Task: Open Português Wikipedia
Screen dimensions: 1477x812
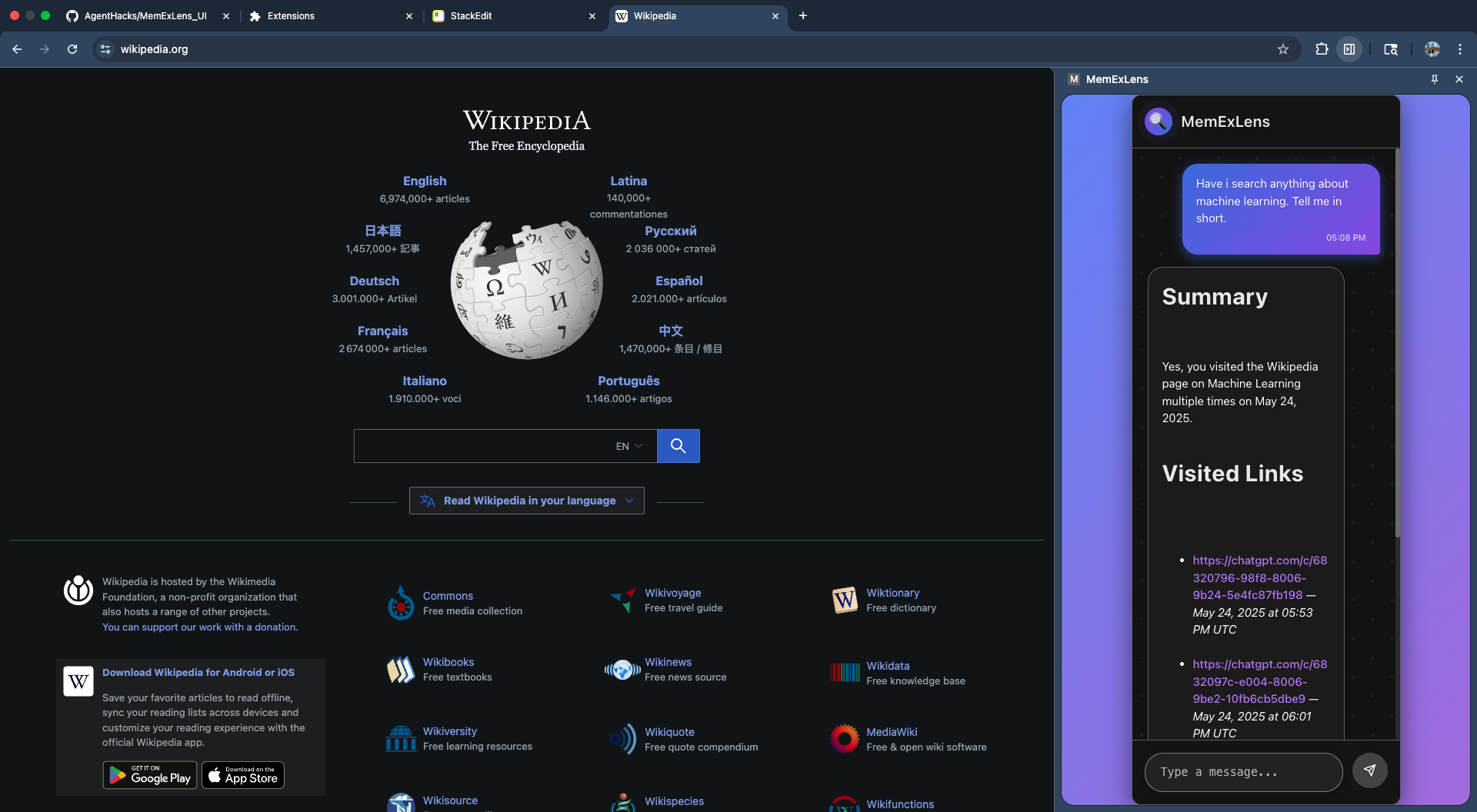Action: 628,381
